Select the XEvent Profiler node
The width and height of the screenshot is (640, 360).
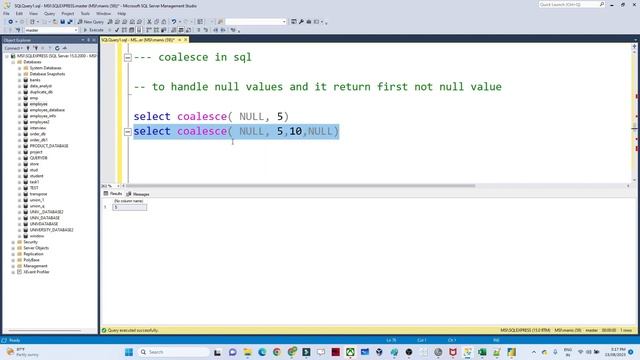point(36,272)
